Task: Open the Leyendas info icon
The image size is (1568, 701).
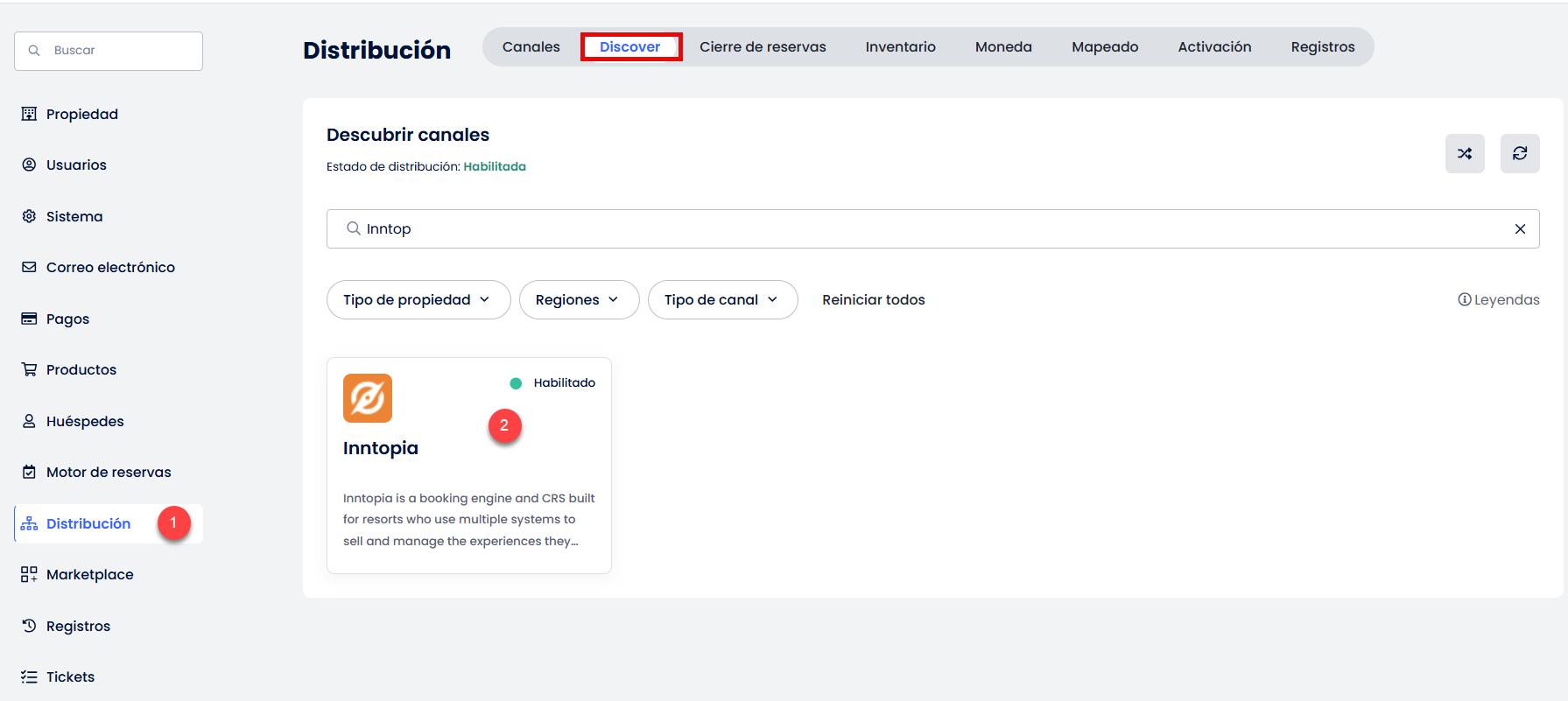Action: (x=1464, y=300)
